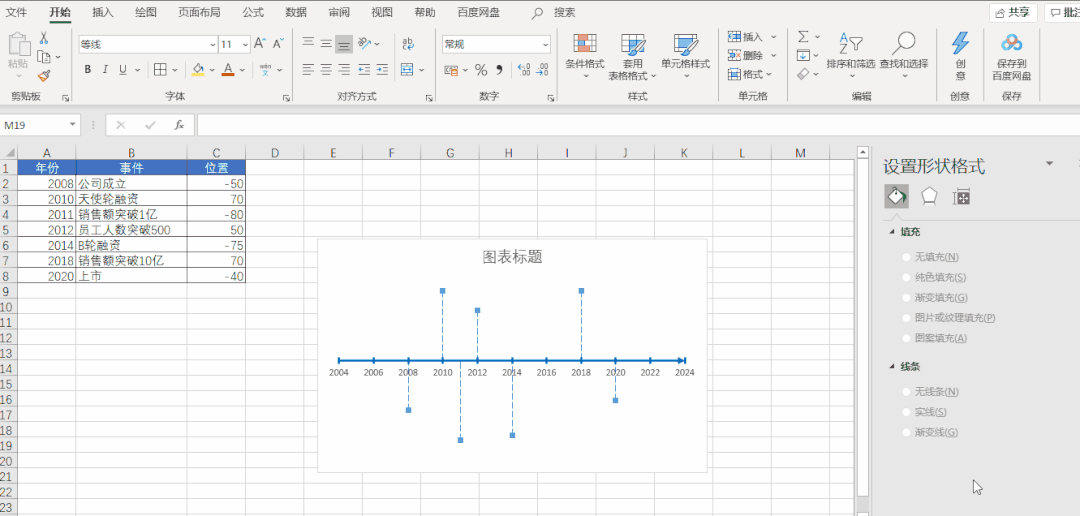The image size is (1080, 516).
Task: Decrease font size with small A icon
Action: pyautogui.click(x=278, y=44)
